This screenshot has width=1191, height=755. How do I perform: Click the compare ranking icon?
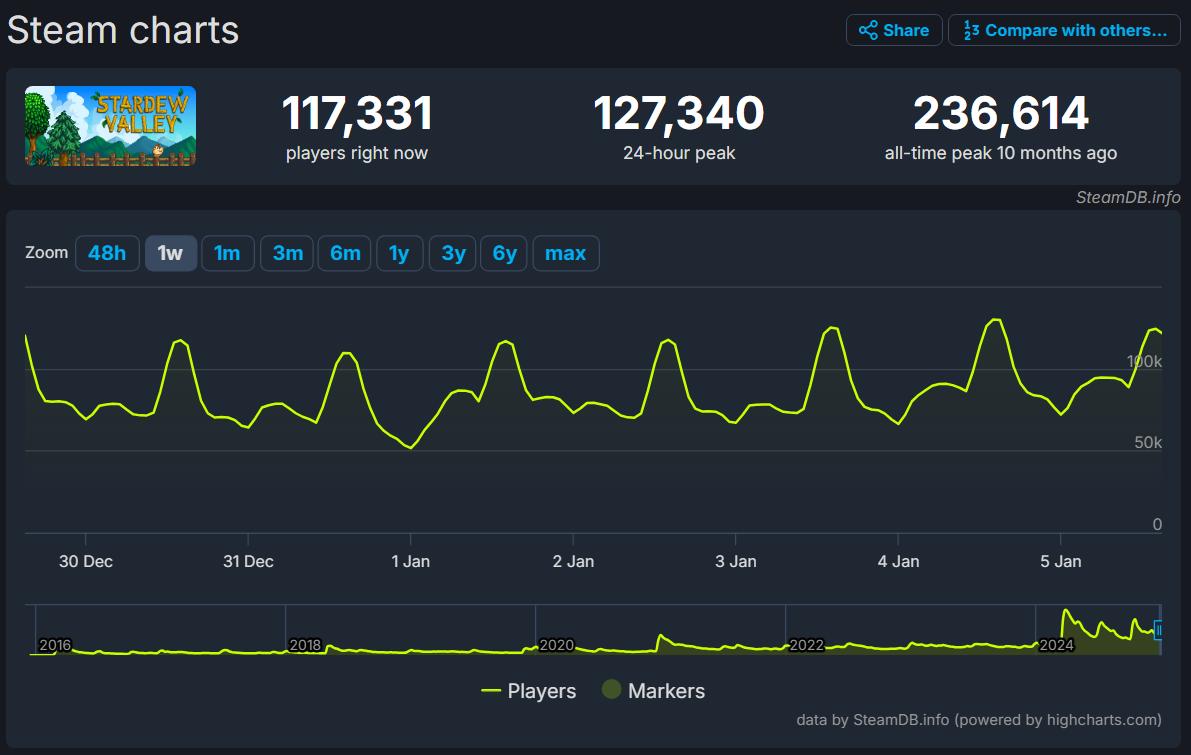coord(971,30)
